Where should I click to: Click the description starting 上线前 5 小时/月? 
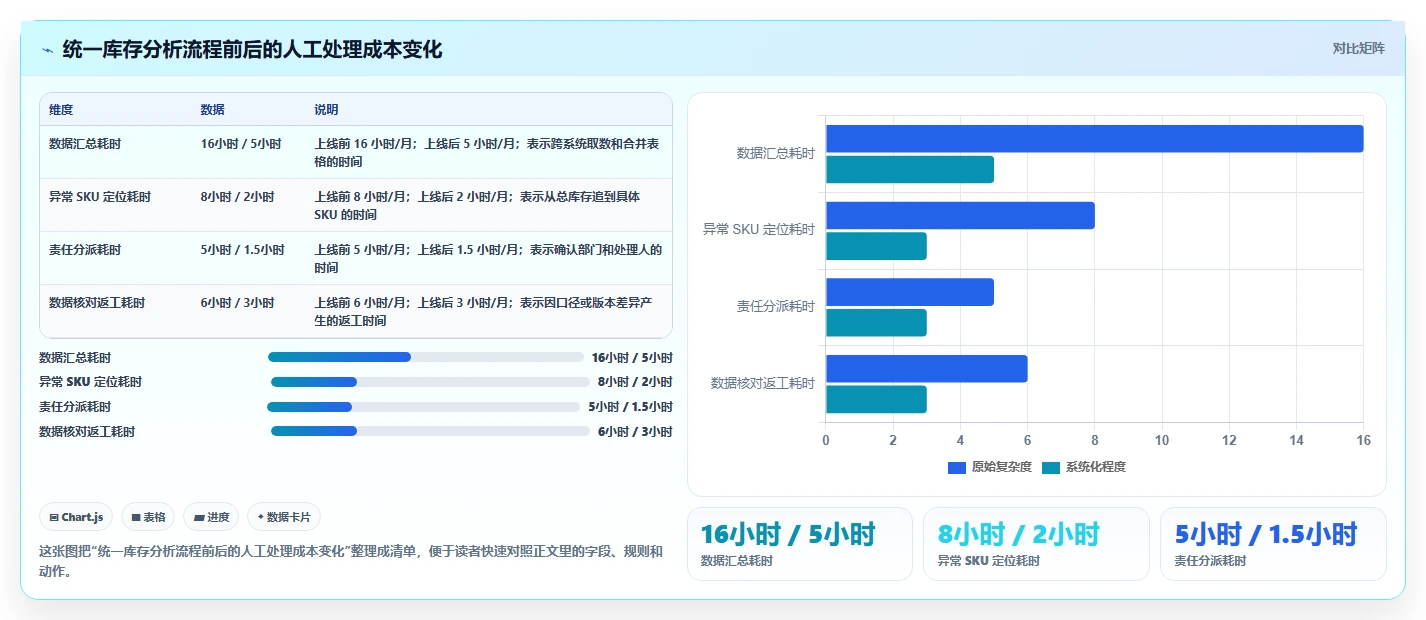tap(488, 259)
